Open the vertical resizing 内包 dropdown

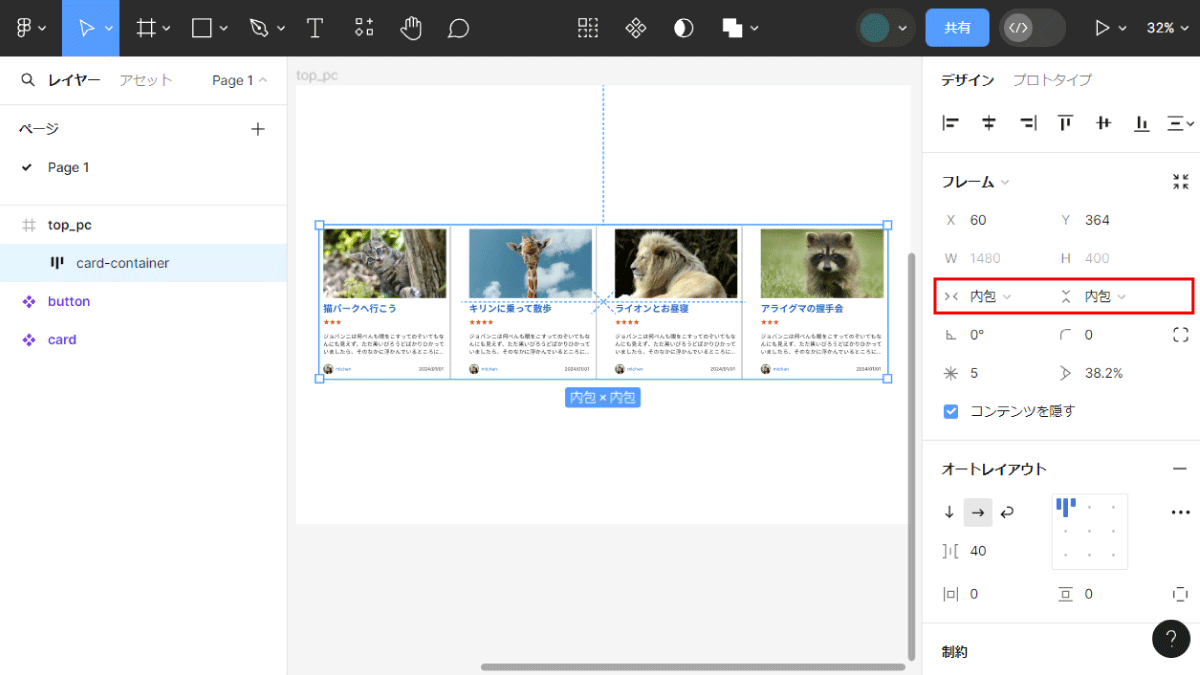(1105, 296)
